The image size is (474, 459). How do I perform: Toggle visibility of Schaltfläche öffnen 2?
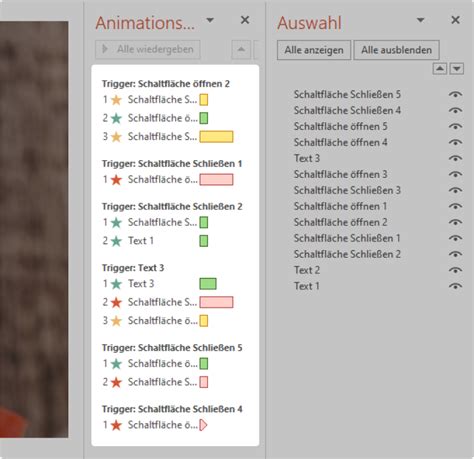click(455, 222)
